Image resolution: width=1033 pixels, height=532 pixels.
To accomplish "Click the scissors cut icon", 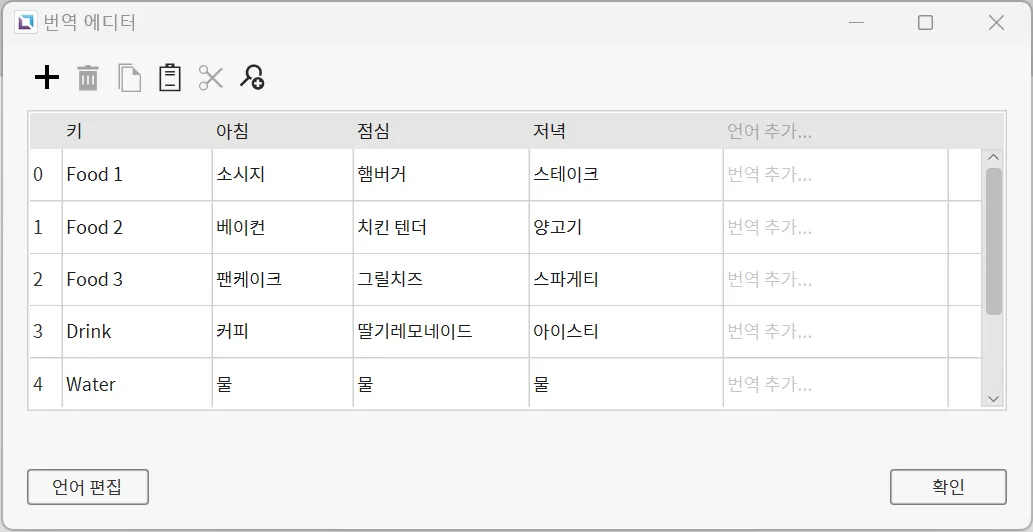I will pos(210,78).
